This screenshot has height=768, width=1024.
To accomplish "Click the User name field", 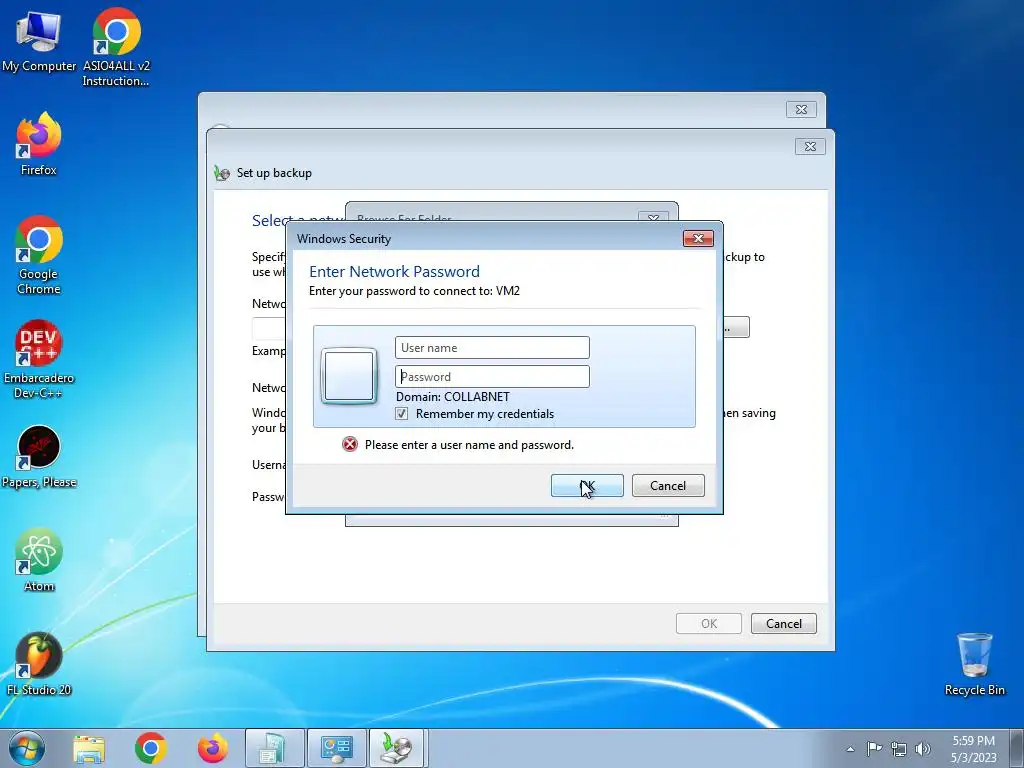I will pyautogui.click(x=492, y=347).
